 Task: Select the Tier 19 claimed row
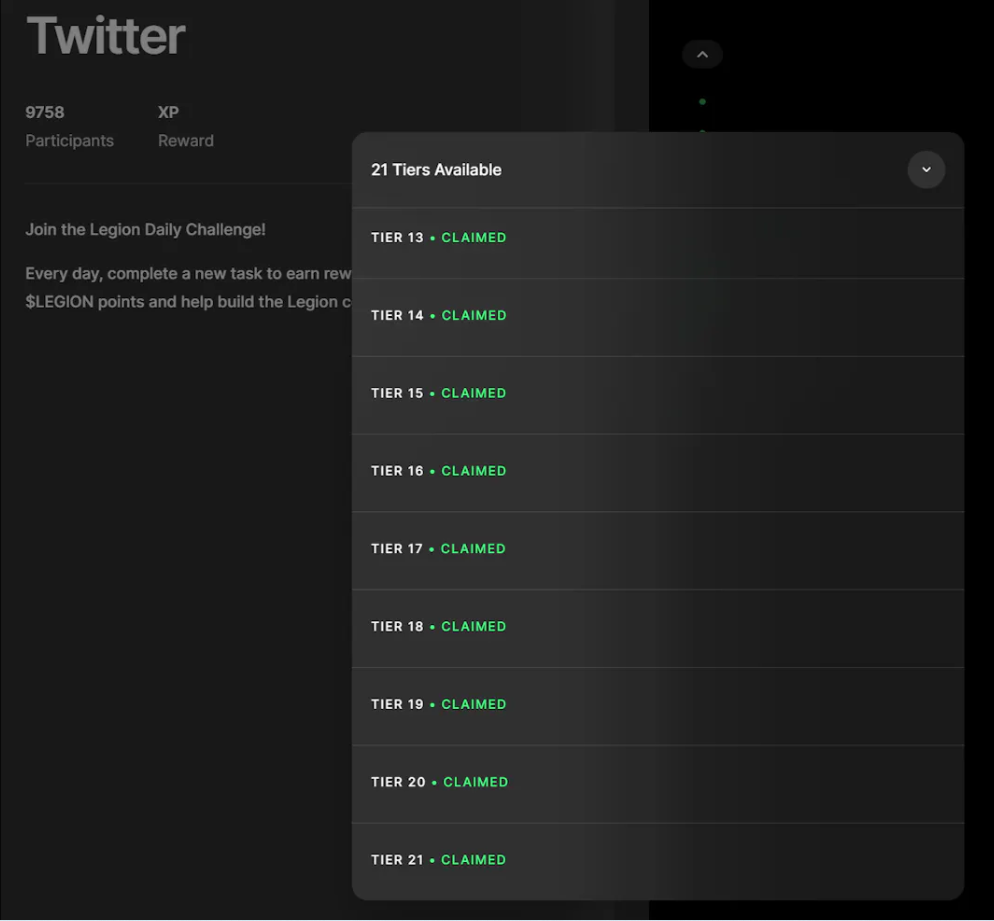[658, 707]
